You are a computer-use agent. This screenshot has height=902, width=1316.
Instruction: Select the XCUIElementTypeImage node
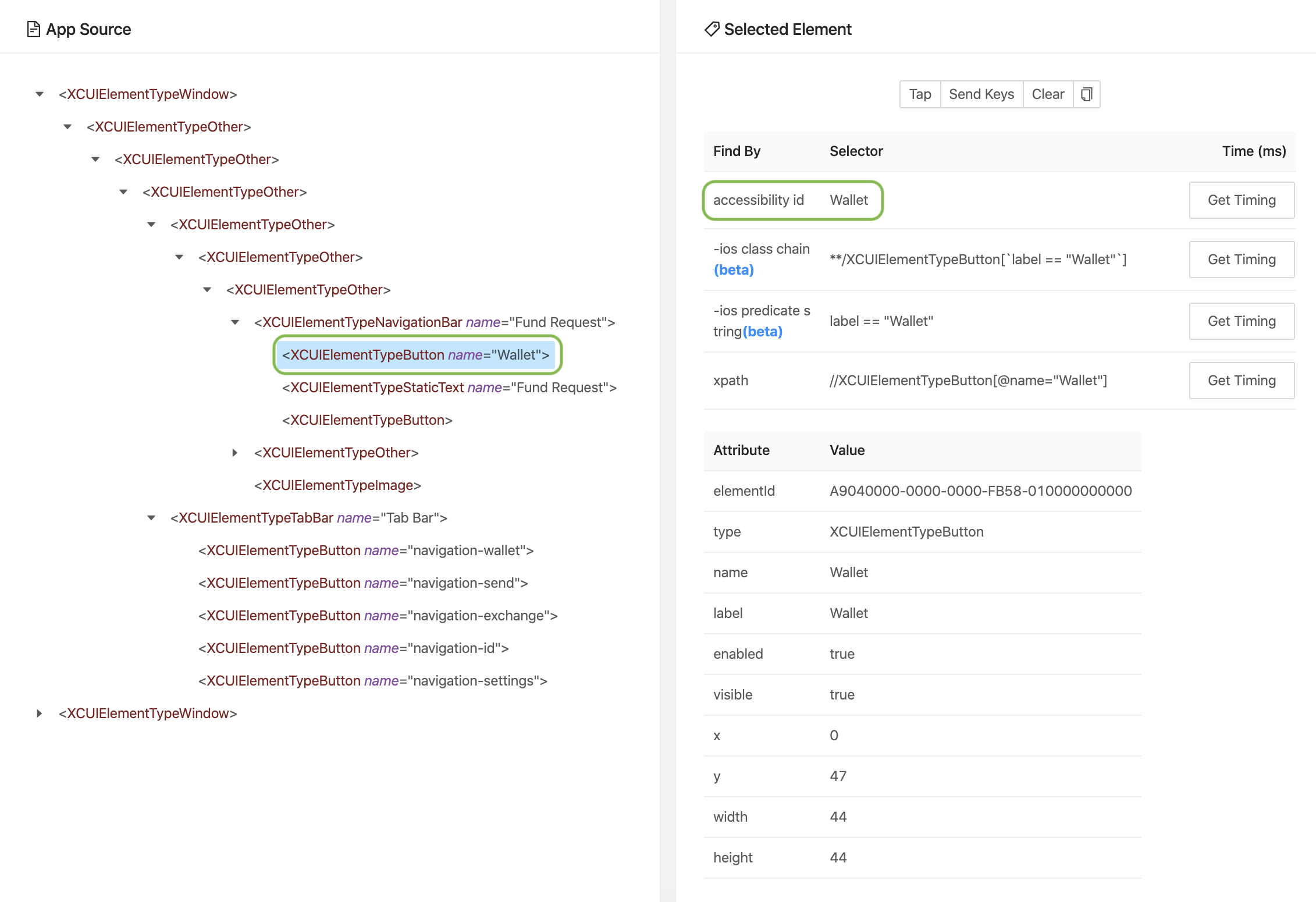tap(337, 485)
